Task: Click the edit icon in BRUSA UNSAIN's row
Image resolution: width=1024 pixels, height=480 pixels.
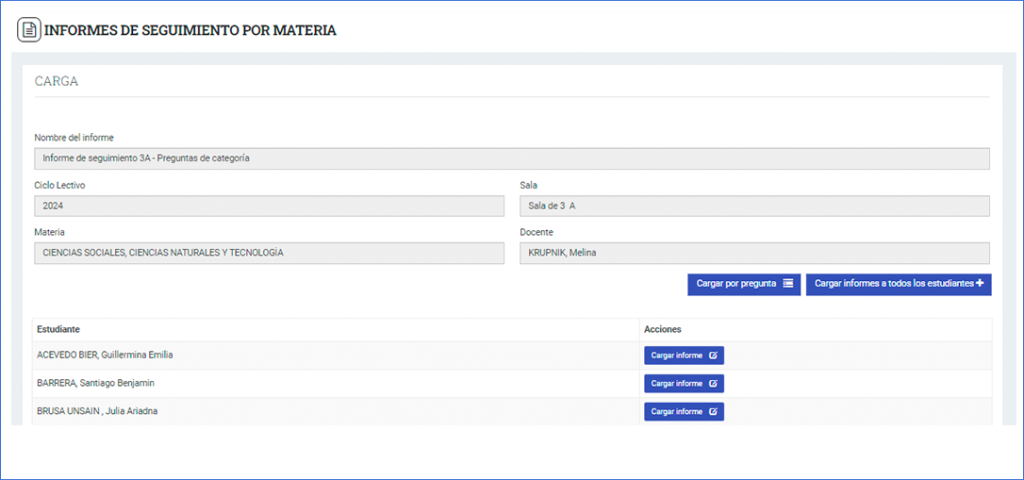Action: tap(713, 411)
